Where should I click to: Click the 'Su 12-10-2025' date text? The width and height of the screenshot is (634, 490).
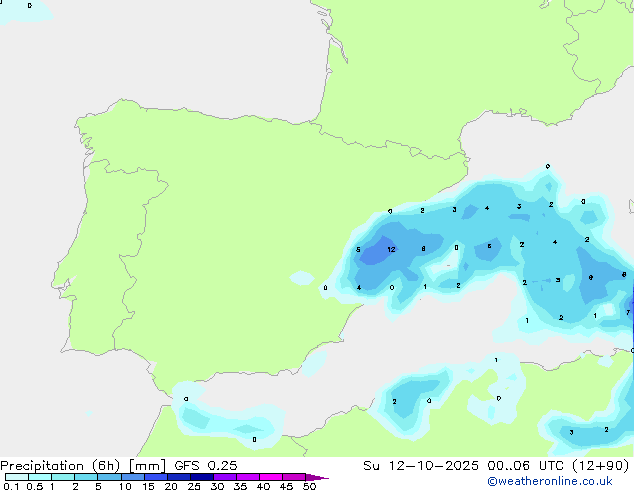click(421, 466)
